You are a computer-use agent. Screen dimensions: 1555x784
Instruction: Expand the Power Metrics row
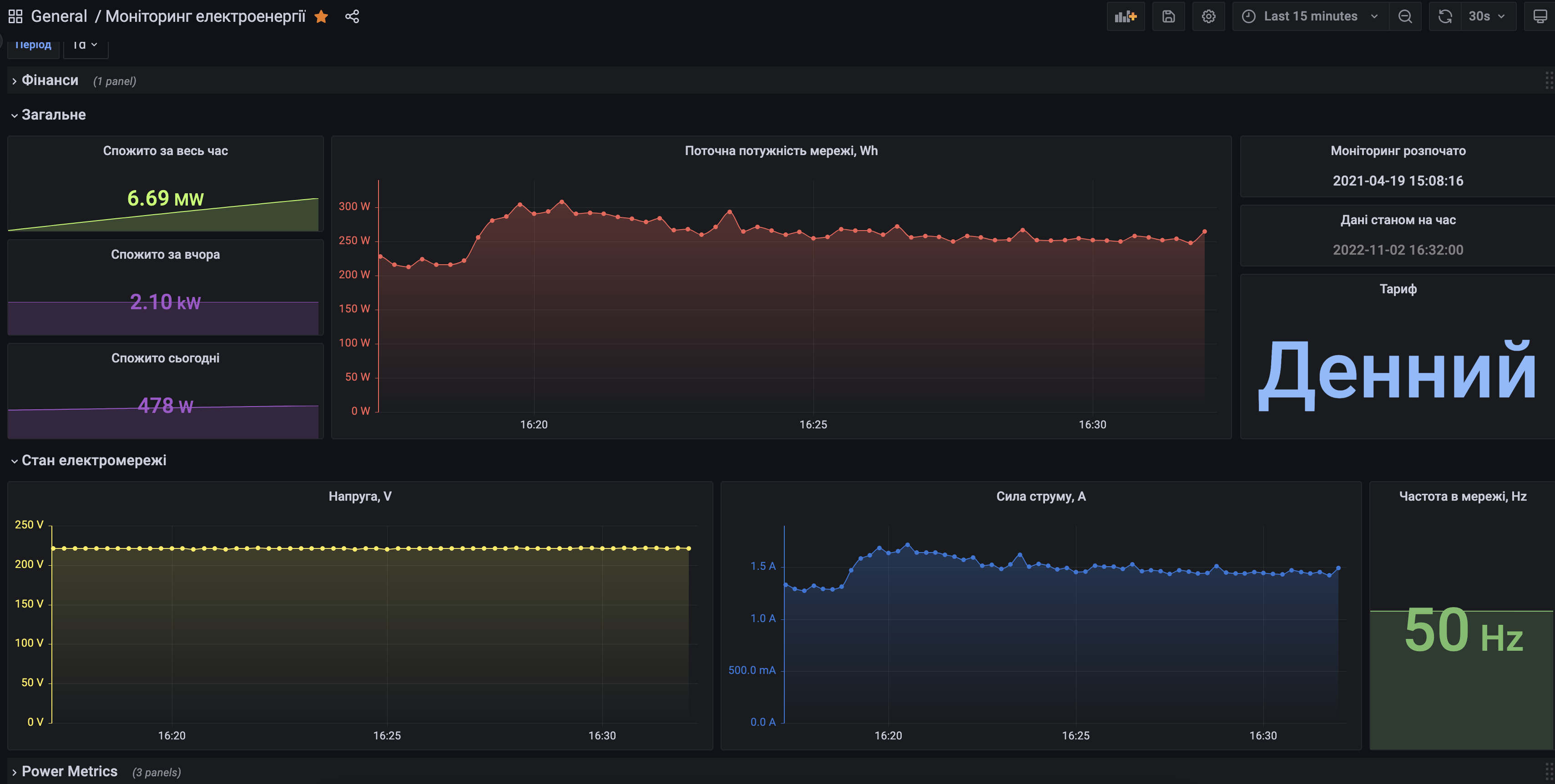(x=69, y=771)
